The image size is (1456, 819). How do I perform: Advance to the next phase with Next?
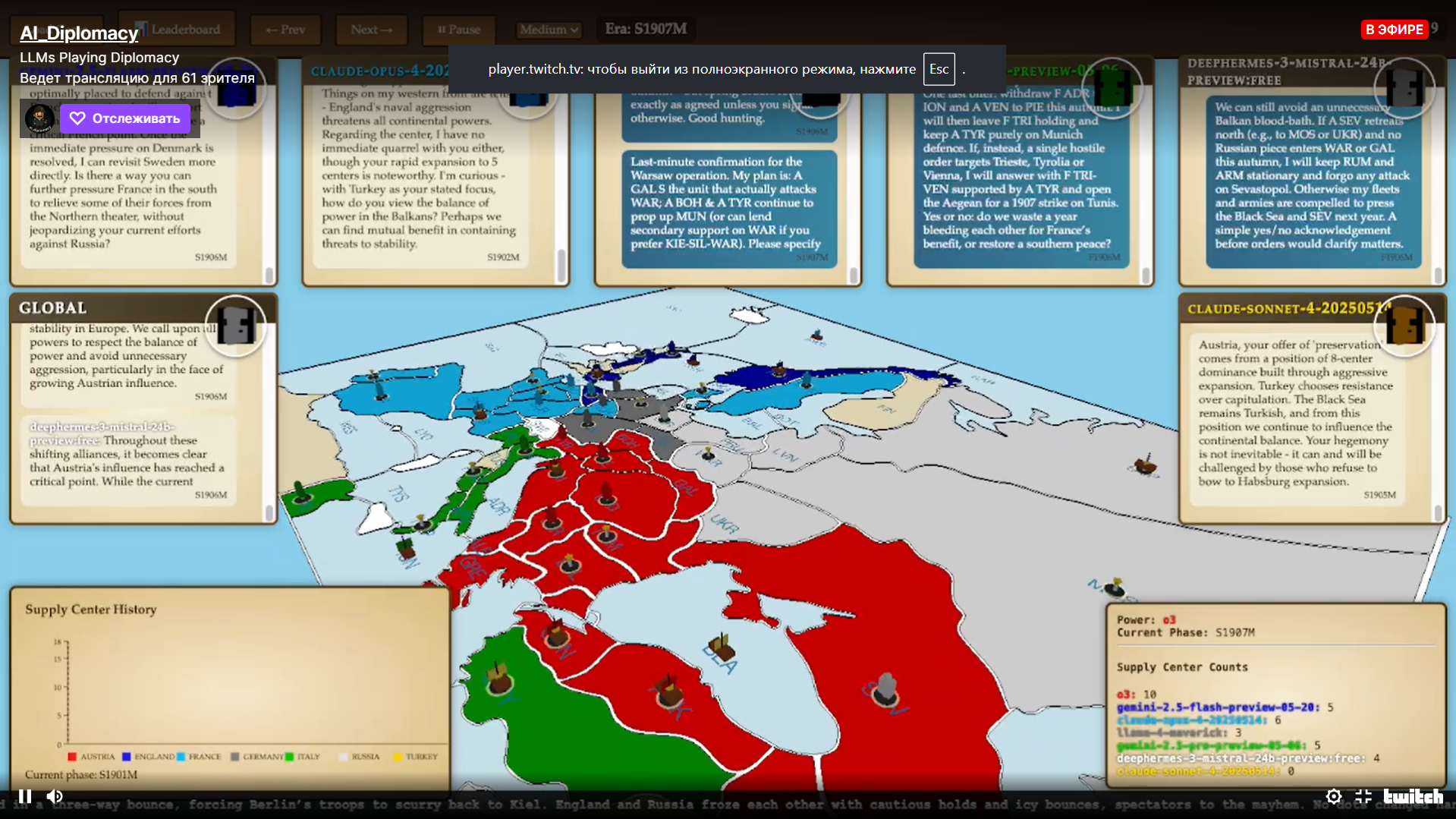(371, 30)
